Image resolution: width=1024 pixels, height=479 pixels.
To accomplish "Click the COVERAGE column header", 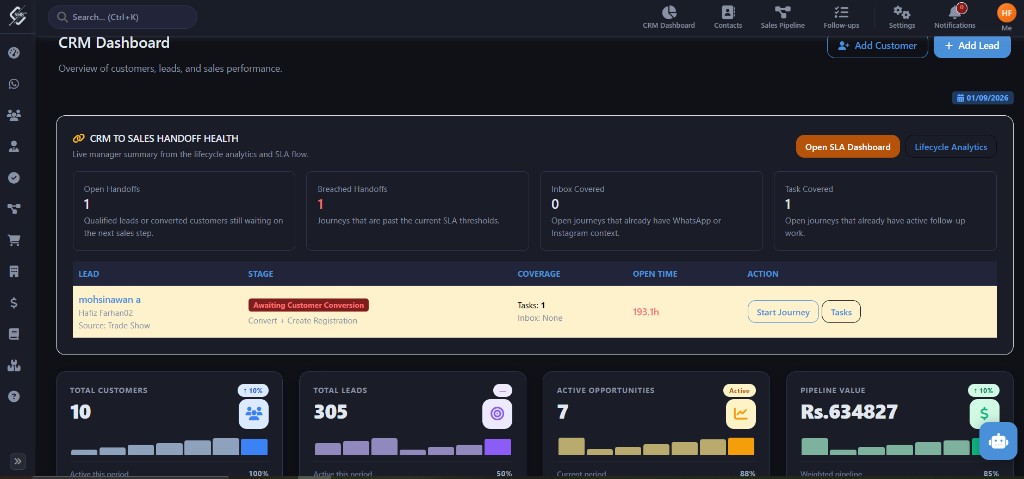I will click(x=539, y=274).
